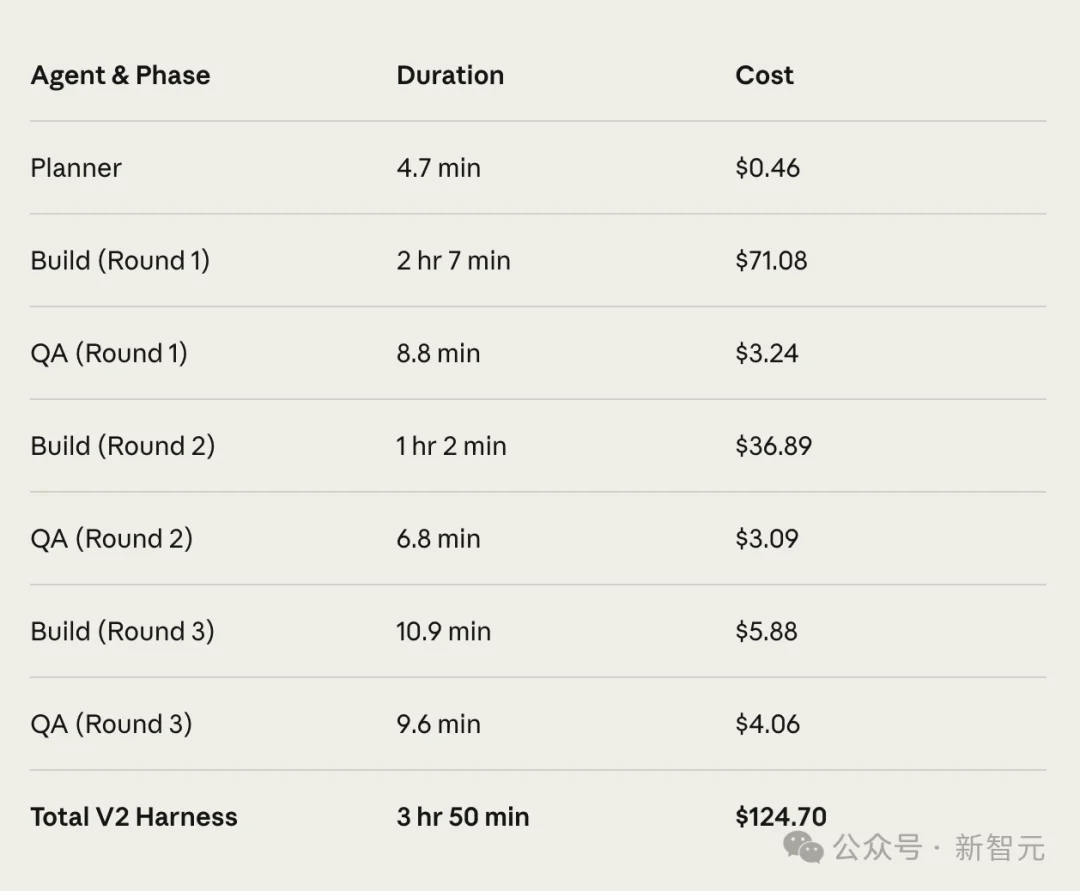Select the "Build (Round 2)" row label

(122, 446)
